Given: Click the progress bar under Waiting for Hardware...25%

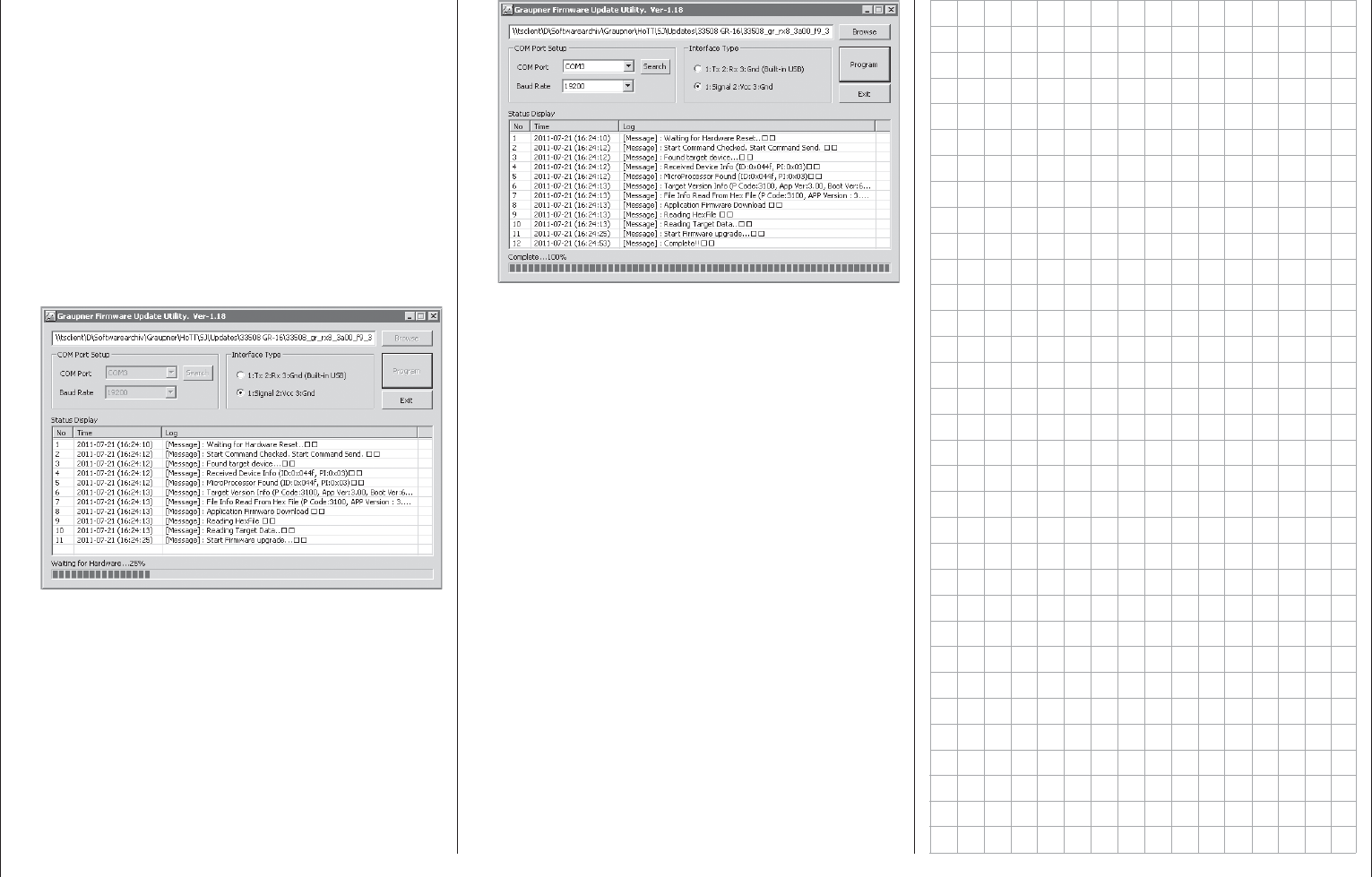Looking at the screenshot, I should pyautogui.click(x=242, y=574).
